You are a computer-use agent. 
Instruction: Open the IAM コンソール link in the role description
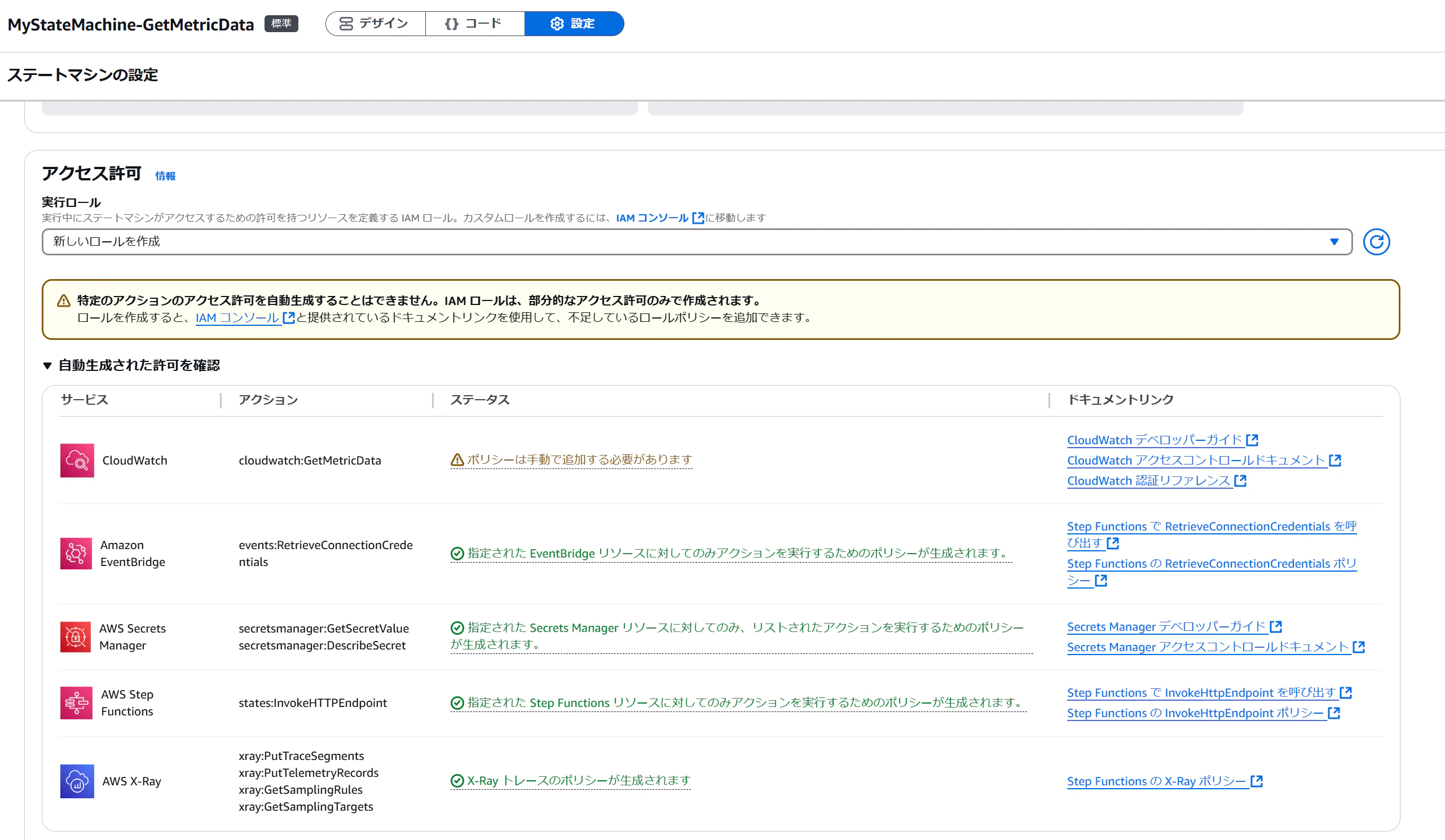click(x=652, y=218)
